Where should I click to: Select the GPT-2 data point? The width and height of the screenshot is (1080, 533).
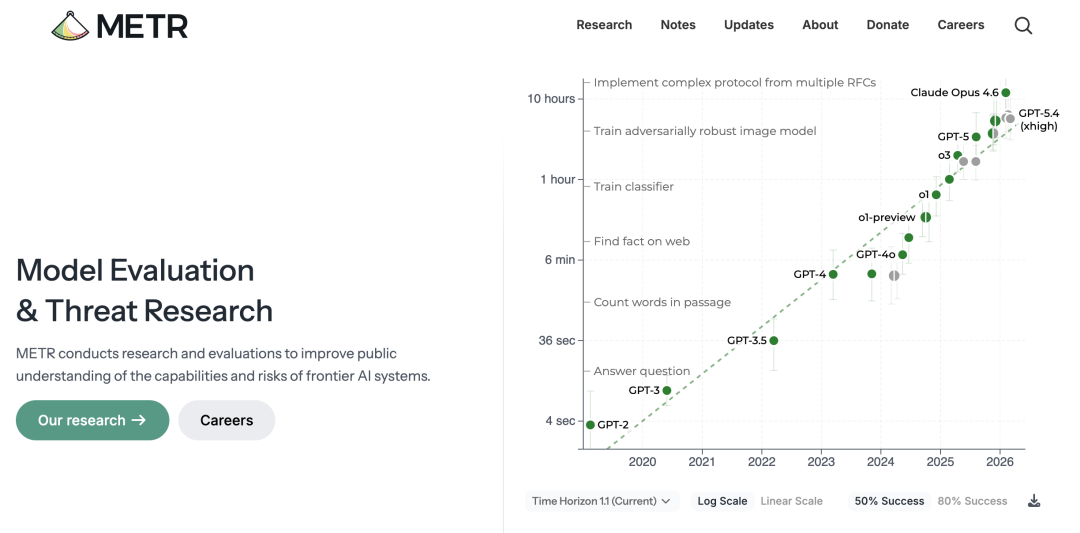pos(590,425)
